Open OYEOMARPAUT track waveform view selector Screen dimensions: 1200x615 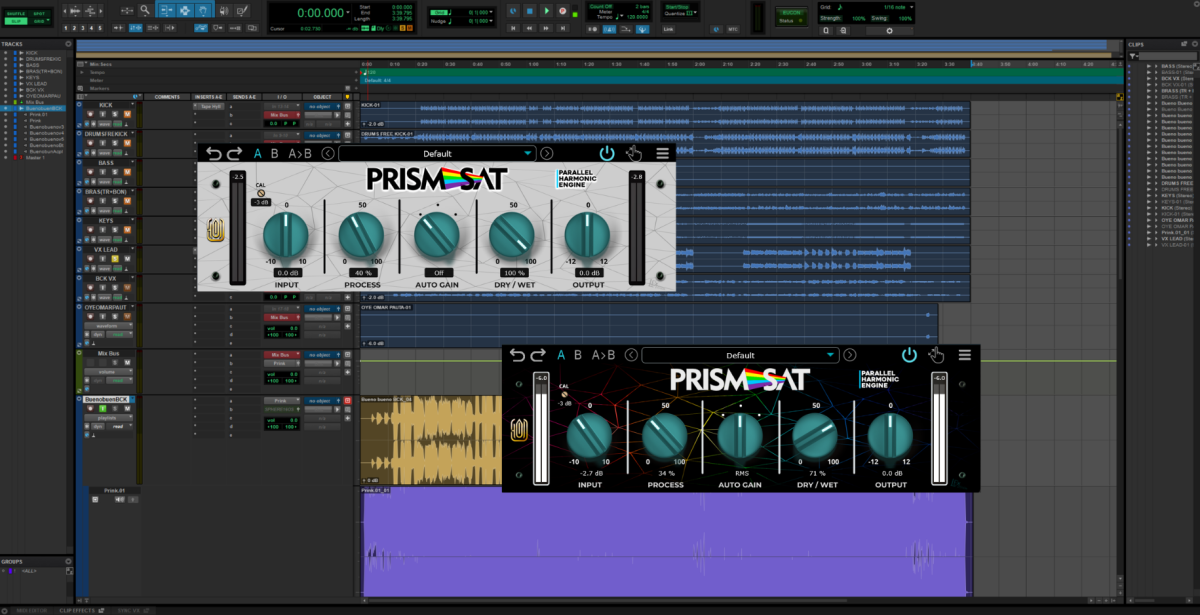(x=108, y=326)
